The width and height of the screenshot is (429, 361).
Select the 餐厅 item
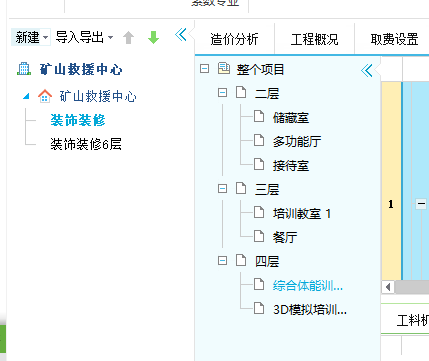[285, 238]
